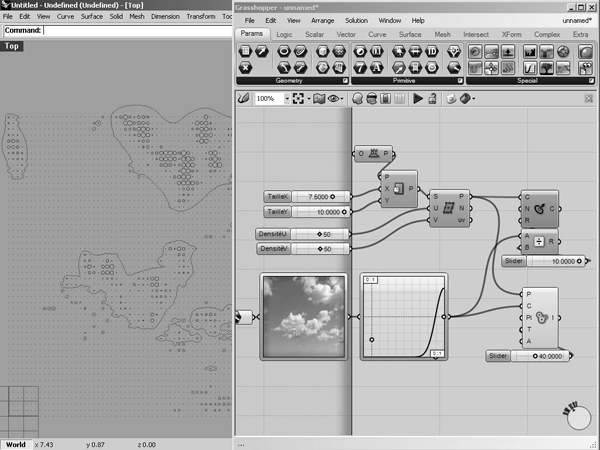
Task: Open dropdown arrow beside document preview settings icon
Action: 474,99
